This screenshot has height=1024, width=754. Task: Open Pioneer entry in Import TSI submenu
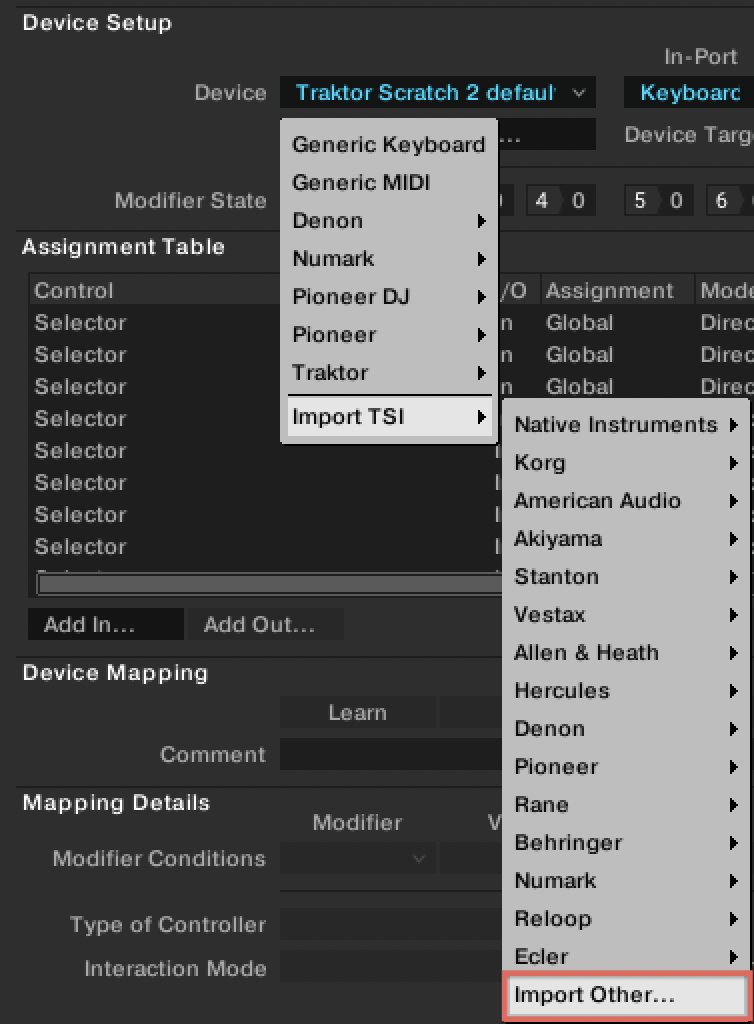(x=626, y=767)
